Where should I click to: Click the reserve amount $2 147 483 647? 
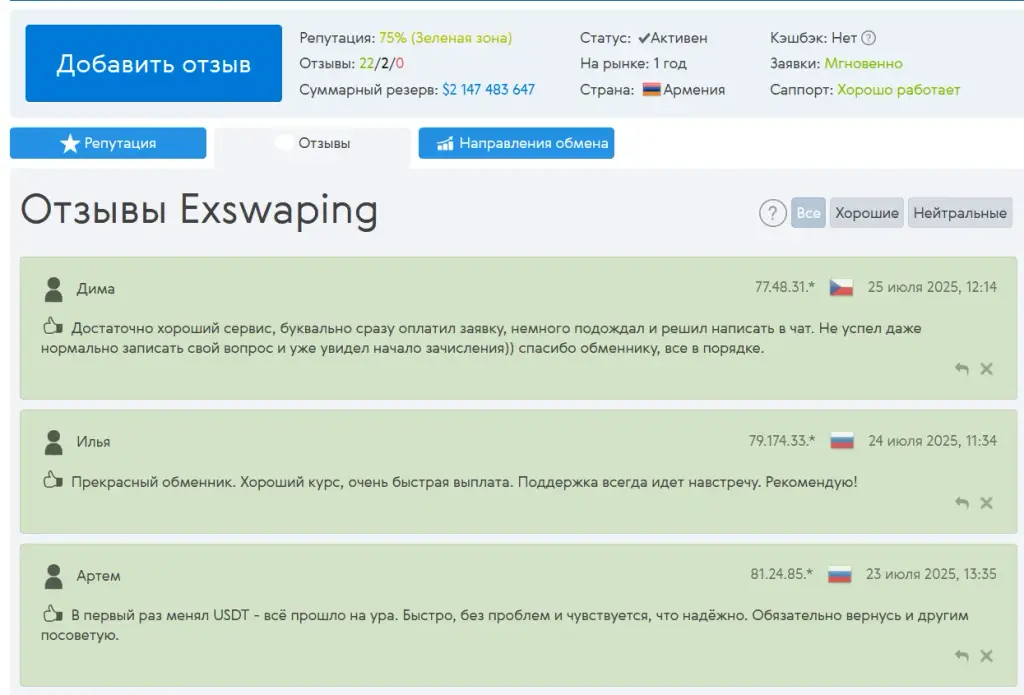[x=488, y=89]
